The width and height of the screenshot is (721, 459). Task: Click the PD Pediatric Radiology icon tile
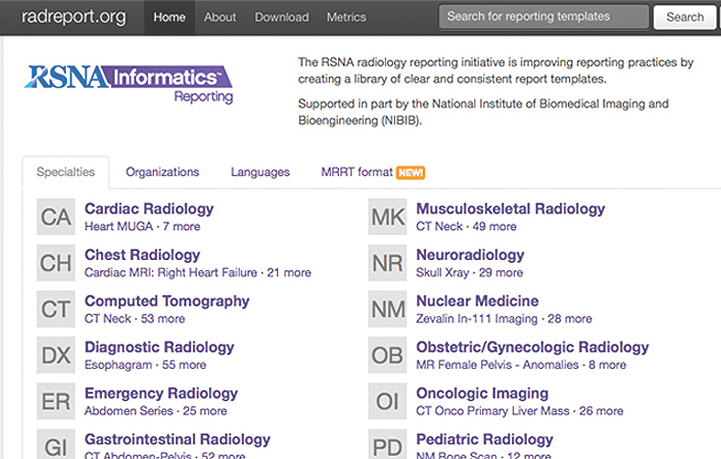388,444
